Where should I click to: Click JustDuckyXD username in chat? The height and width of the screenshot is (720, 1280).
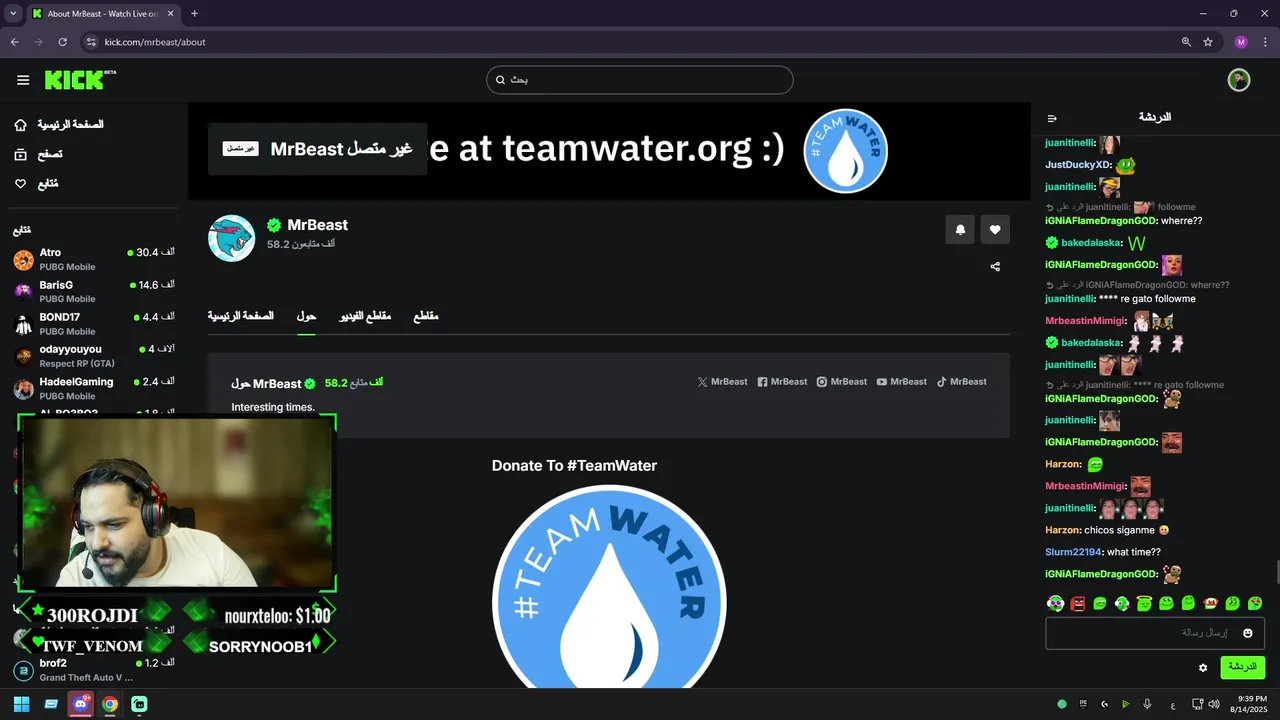(1078, 165)
